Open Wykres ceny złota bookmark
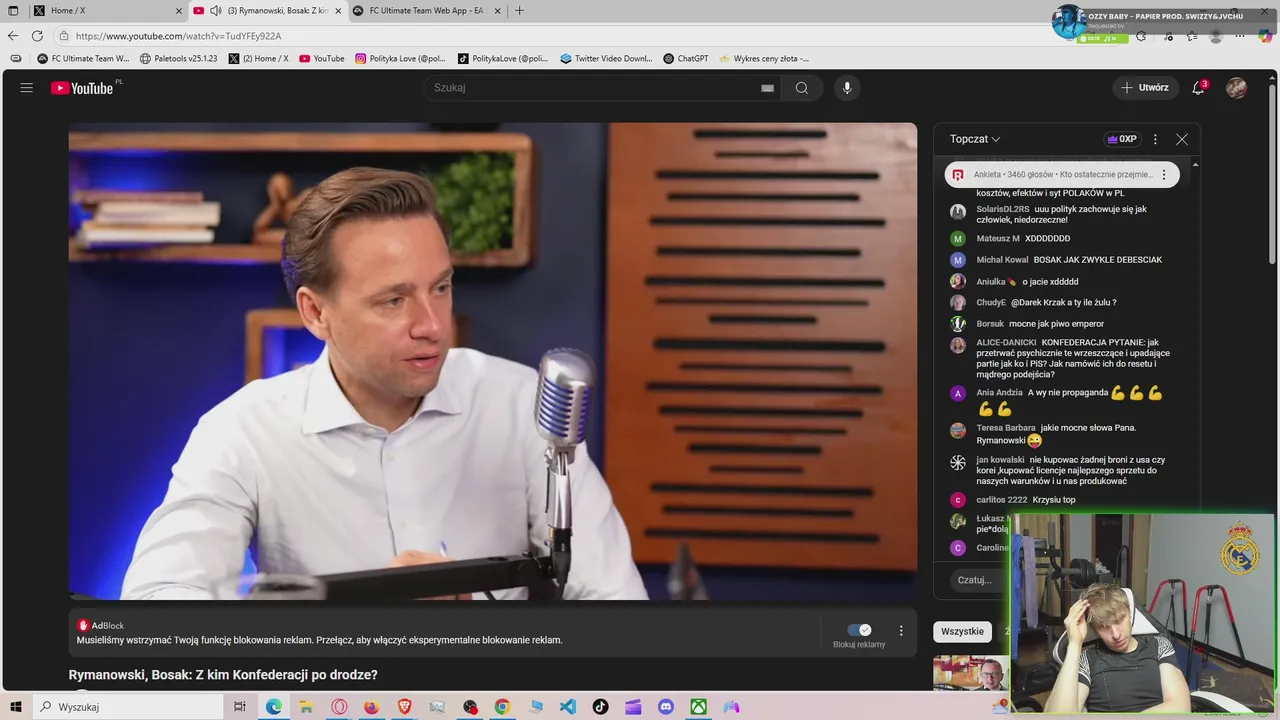The width and height of the screenshot is (1280, 720). (763, 59)
